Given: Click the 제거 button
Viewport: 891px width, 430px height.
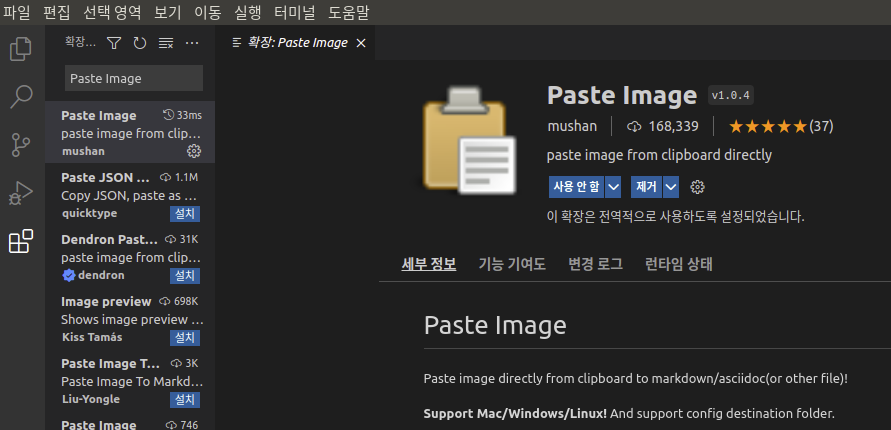Looking at the screenshot, I should 647,187.
